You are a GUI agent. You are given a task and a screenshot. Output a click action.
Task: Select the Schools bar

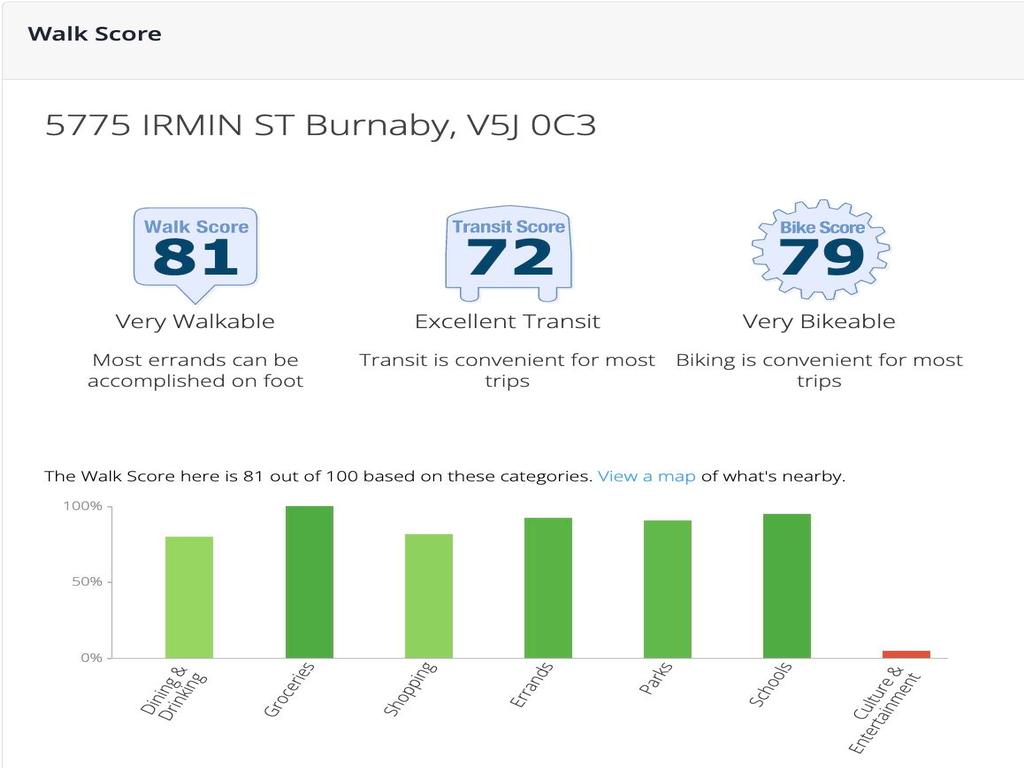pyautogui.click(x=787, y=586)
